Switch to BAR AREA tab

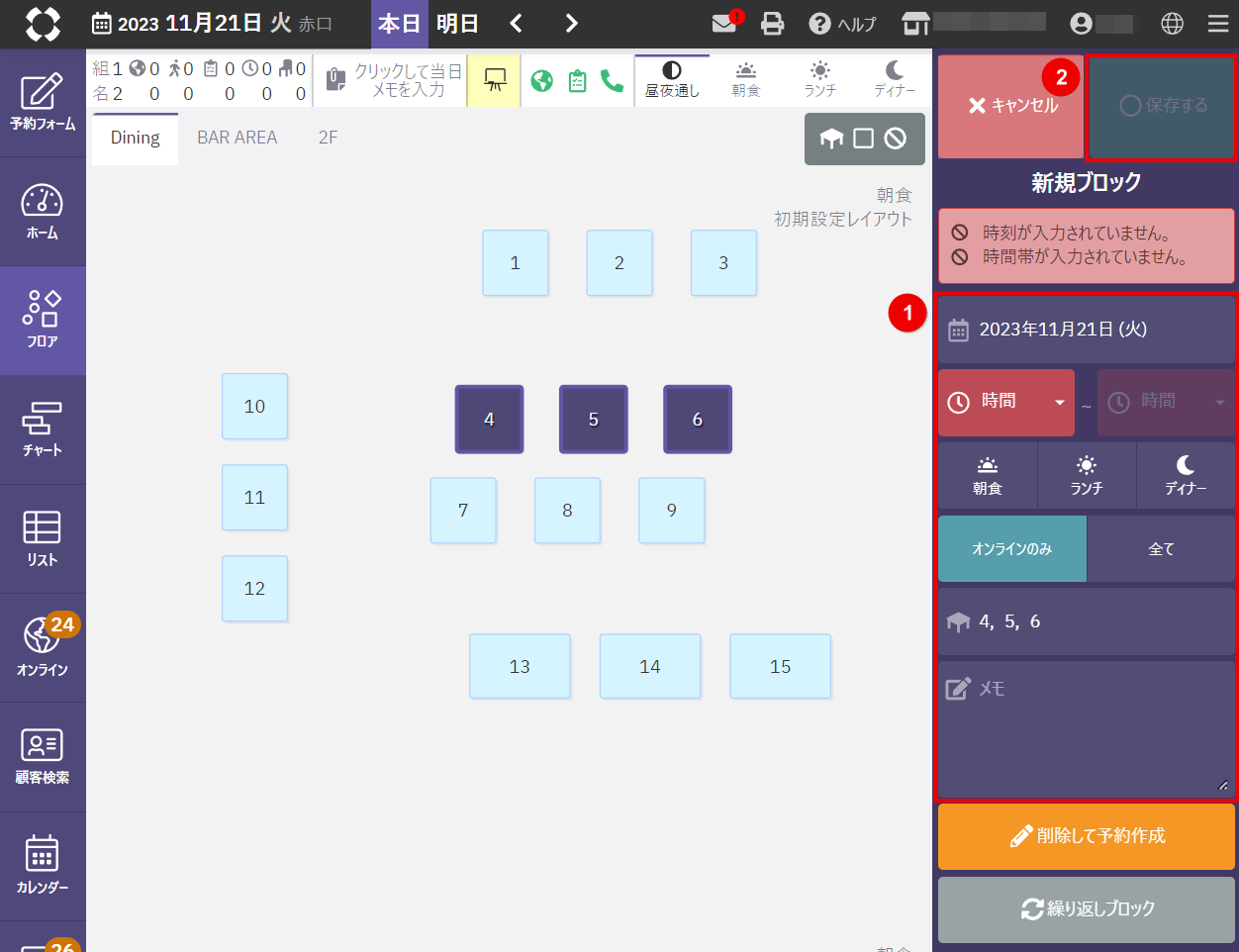(x=237, y=139)
